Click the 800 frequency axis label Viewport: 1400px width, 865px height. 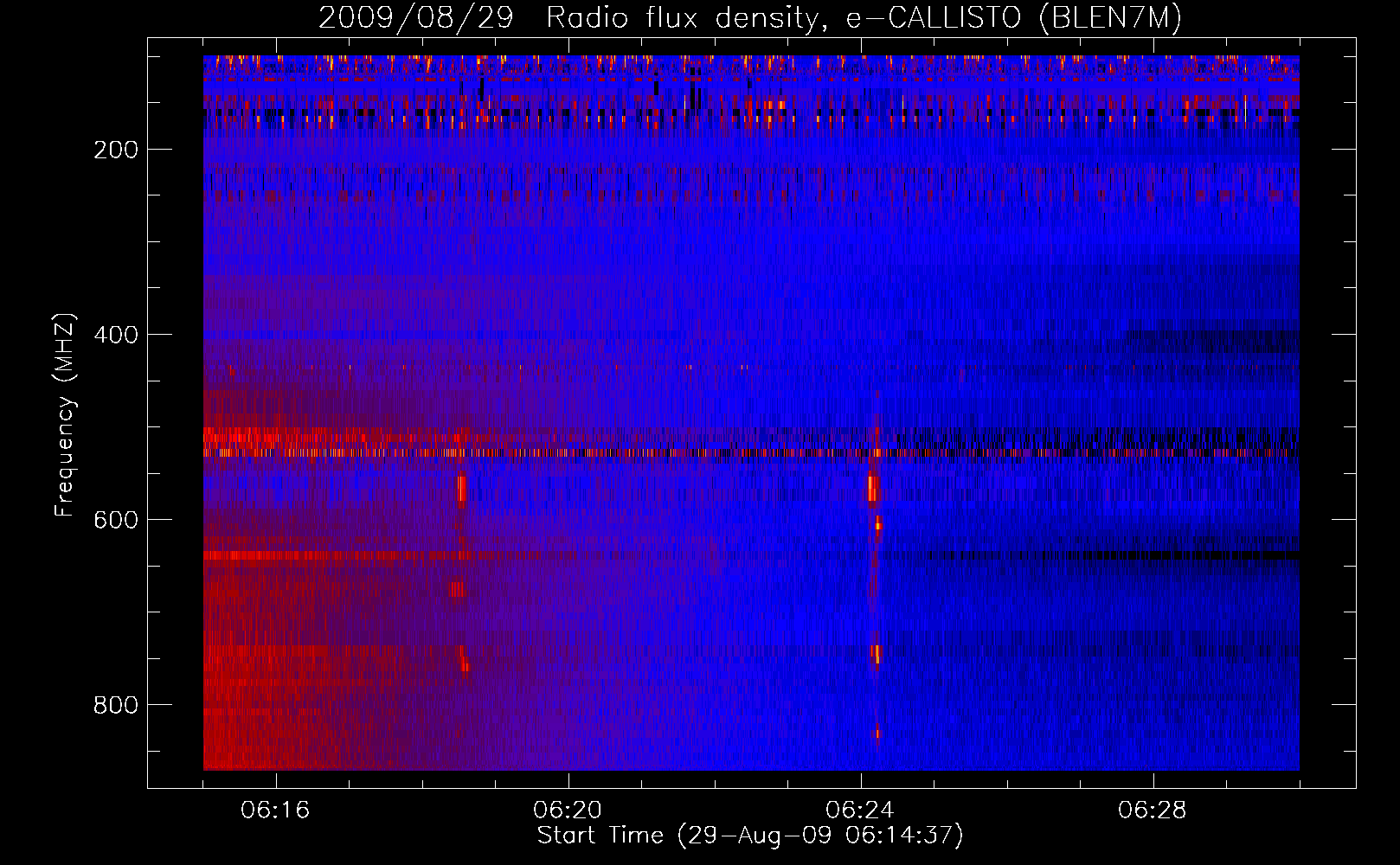(x=116, y=705)
